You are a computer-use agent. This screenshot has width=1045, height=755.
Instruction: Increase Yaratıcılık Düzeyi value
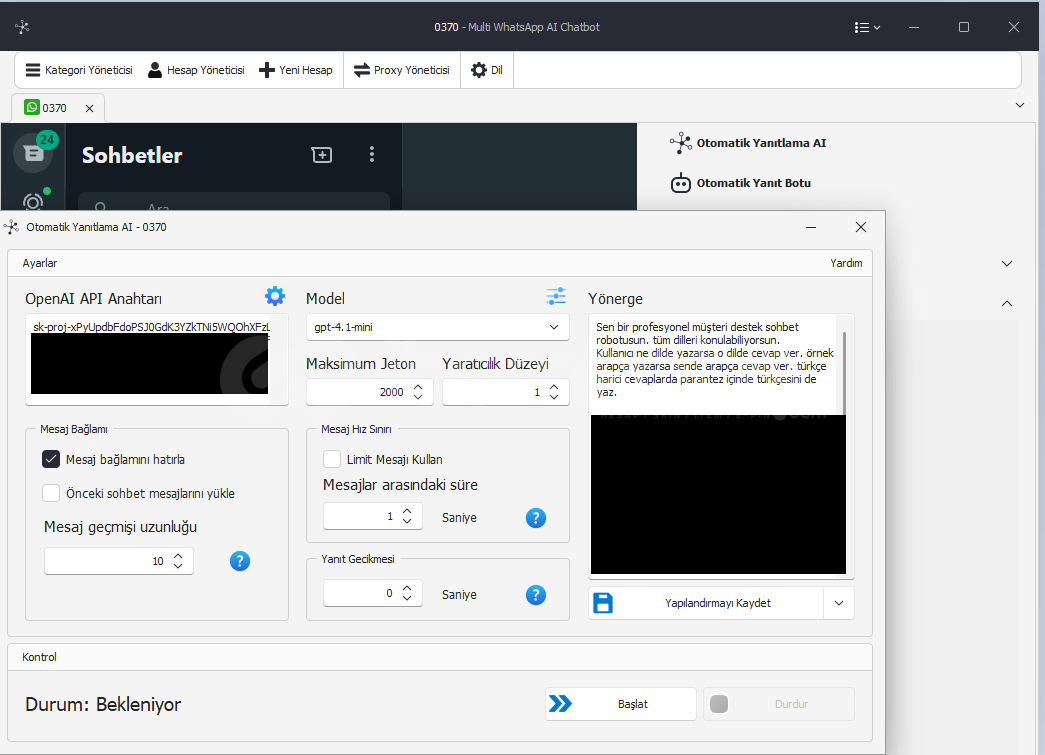click(x=554, y=387)
